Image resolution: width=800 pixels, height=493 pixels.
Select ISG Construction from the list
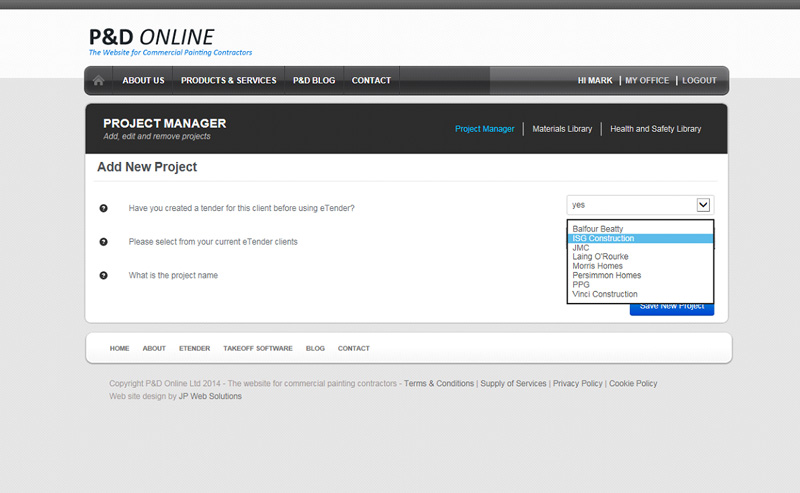(640, 238)
